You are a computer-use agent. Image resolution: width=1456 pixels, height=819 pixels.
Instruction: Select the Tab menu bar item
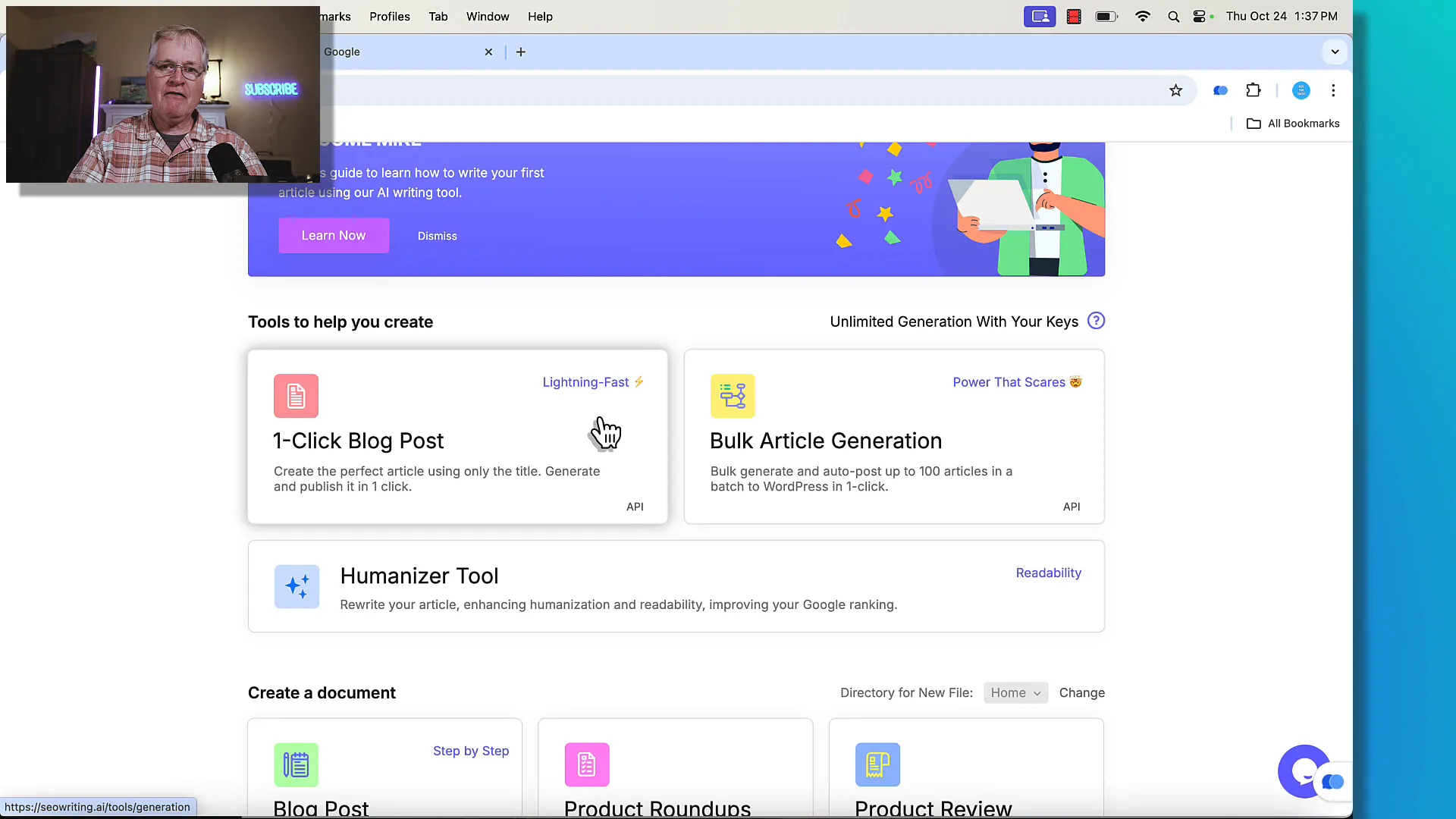tap(438, 16)
